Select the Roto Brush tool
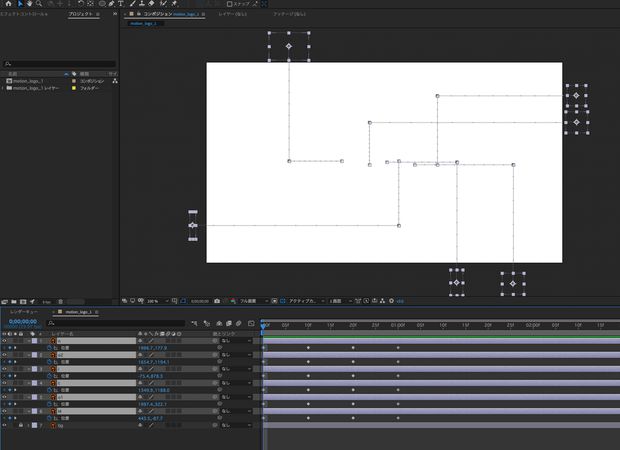Screen dimensions: 620x450 coord(163,4)
